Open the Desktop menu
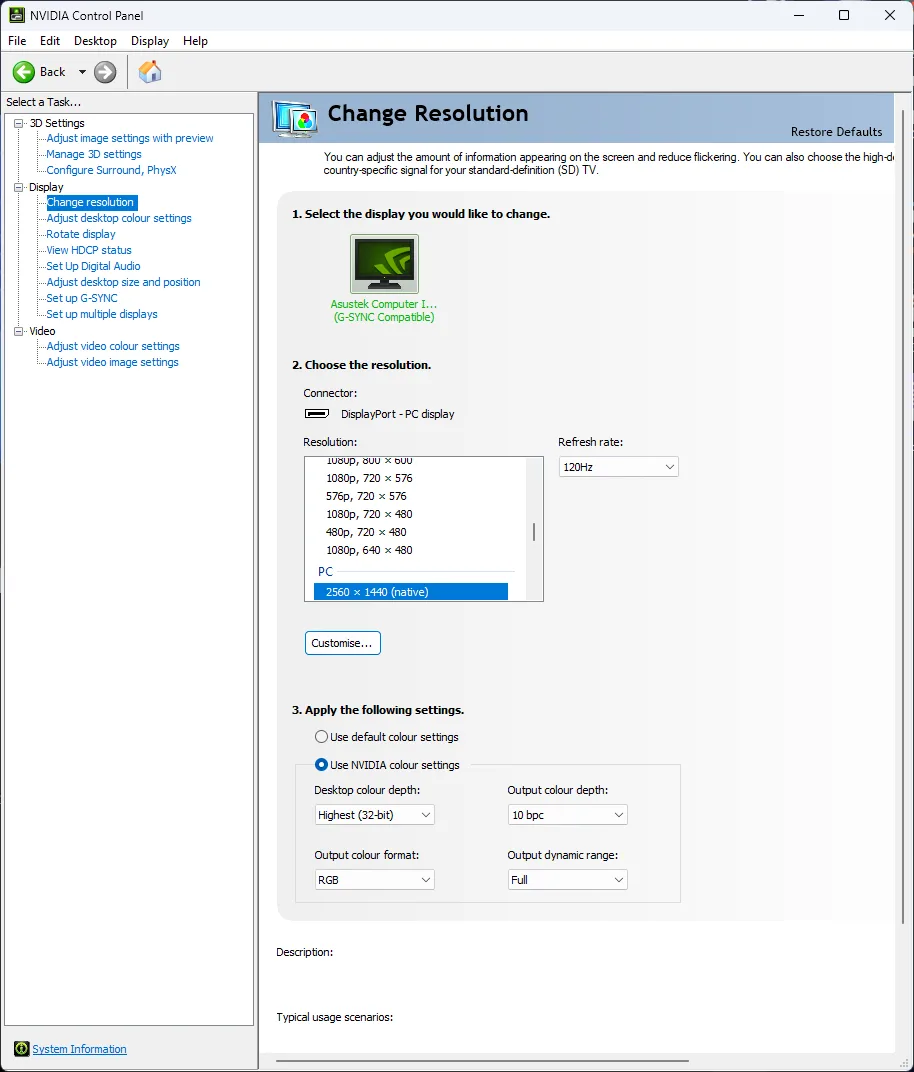914x1072 pixels. pos(95,41)
